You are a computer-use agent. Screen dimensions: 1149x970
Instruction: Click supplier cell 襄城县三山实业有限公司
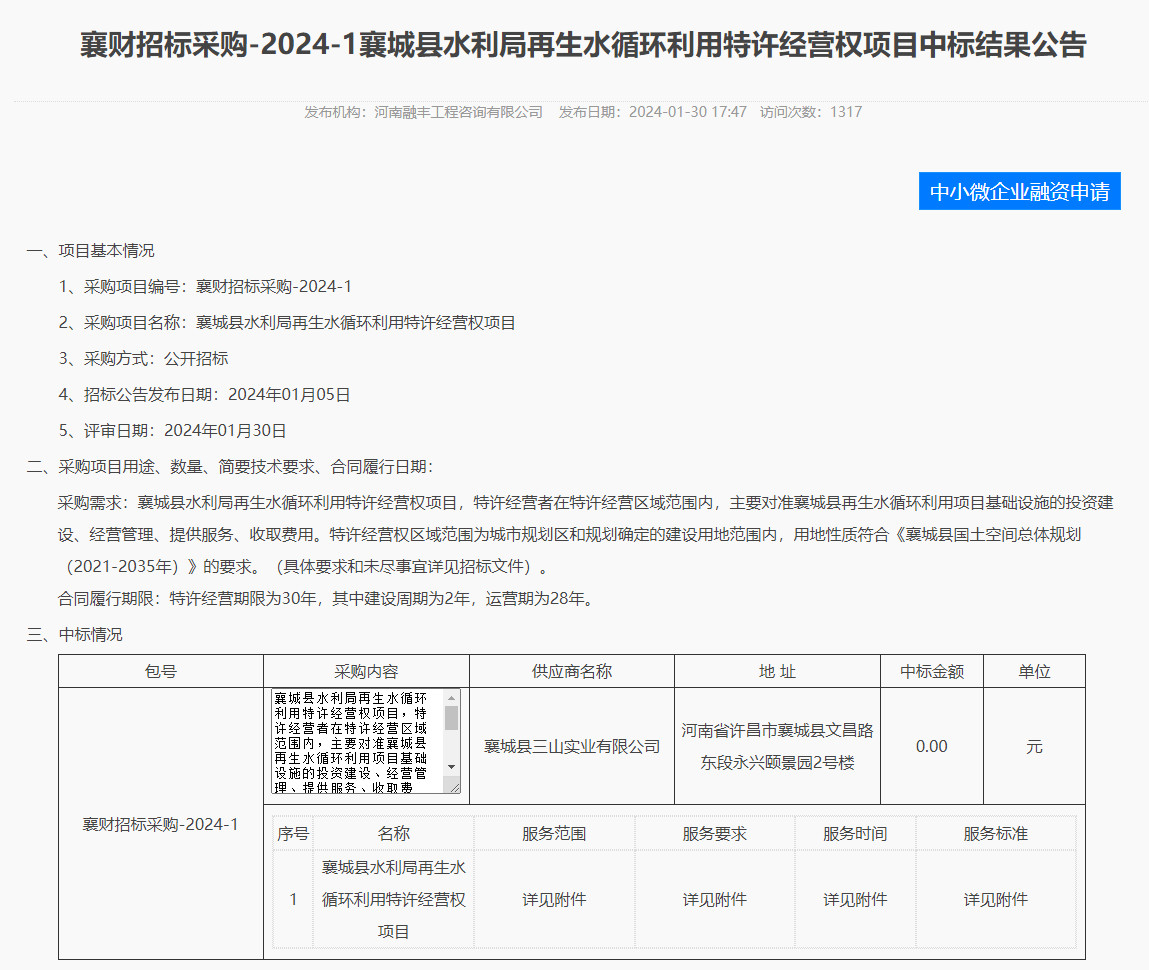point(572,747)
